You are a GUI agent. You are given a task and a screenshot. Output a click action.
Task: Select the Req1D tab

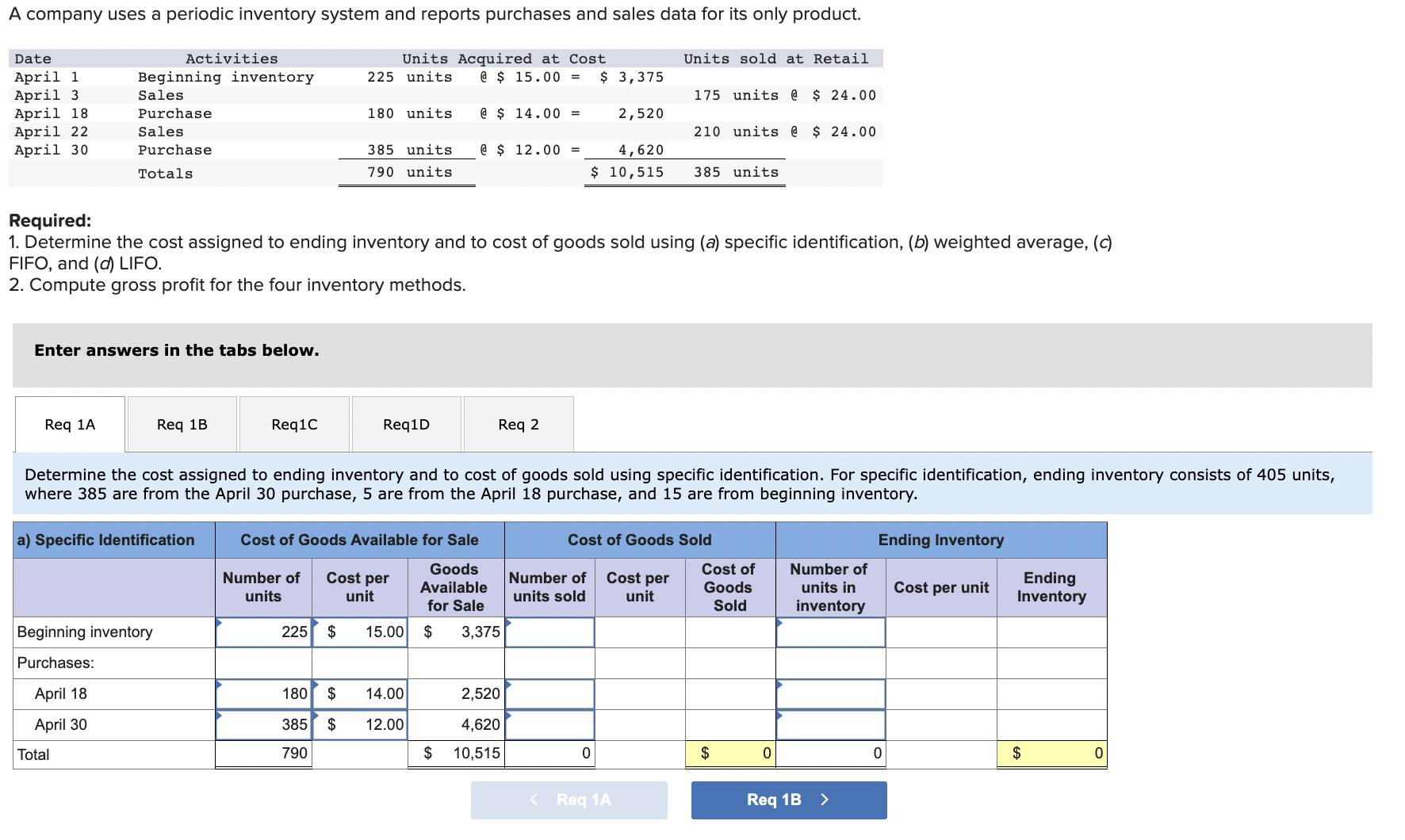(x=406, y=425)
